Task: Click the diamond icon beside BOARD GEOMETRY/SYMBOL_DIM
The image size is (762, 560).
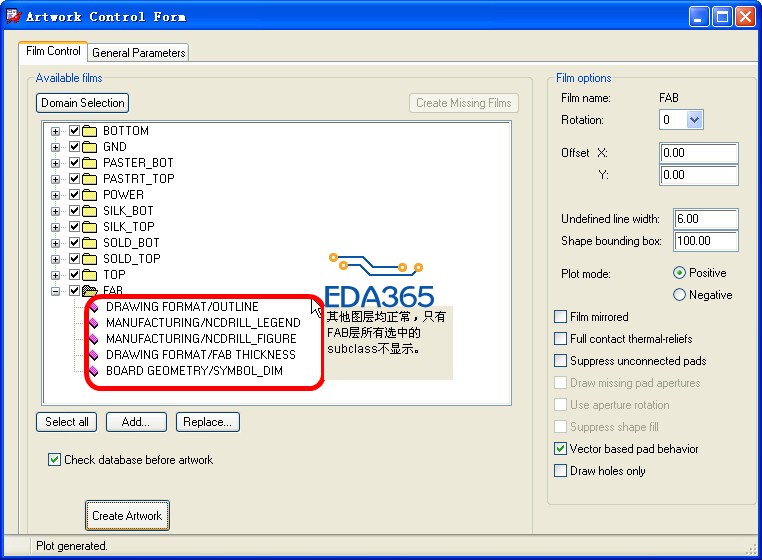Action: (94, 371)
